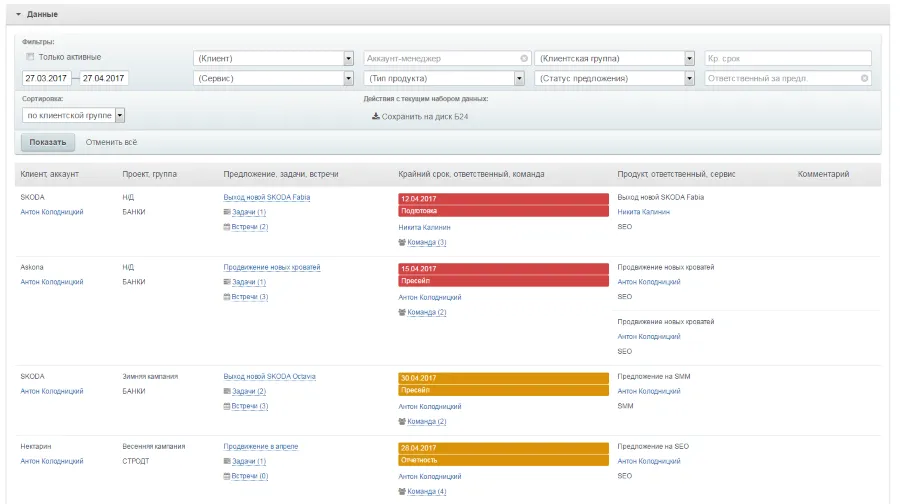Viewport: 900px width, 504px height.
Task: Click team icon beside Команда (3)
Action: 402,242
